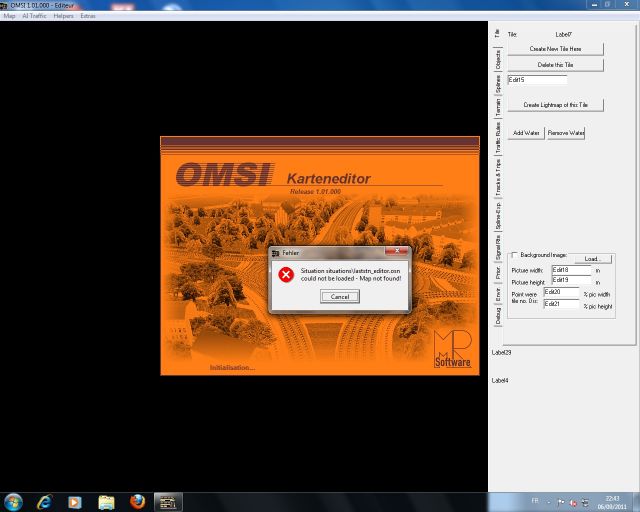The height and width of the screenshot is (512, 640).
Task: Click Create Lightmap of this Tile
Action: click(x=555, y=105)
